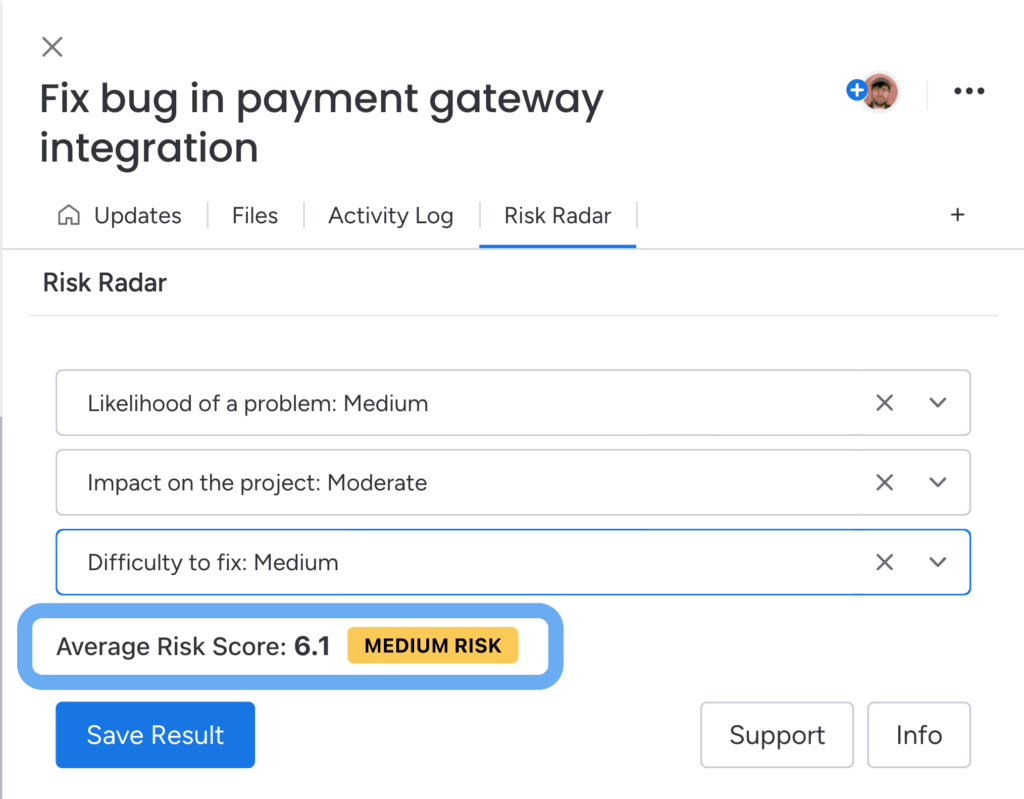Select the Risk Radar tab
This screenshot has height=799, width=1024.
click(558, 216)
